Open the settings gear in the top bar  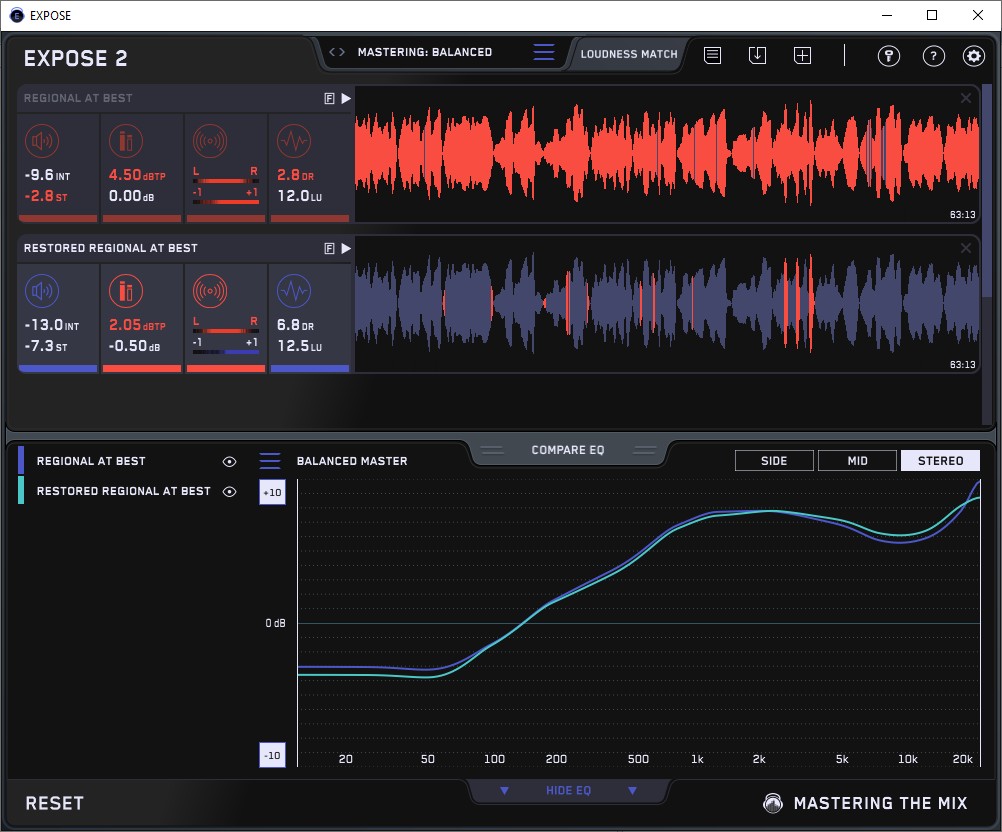click(x=973, y=56)
